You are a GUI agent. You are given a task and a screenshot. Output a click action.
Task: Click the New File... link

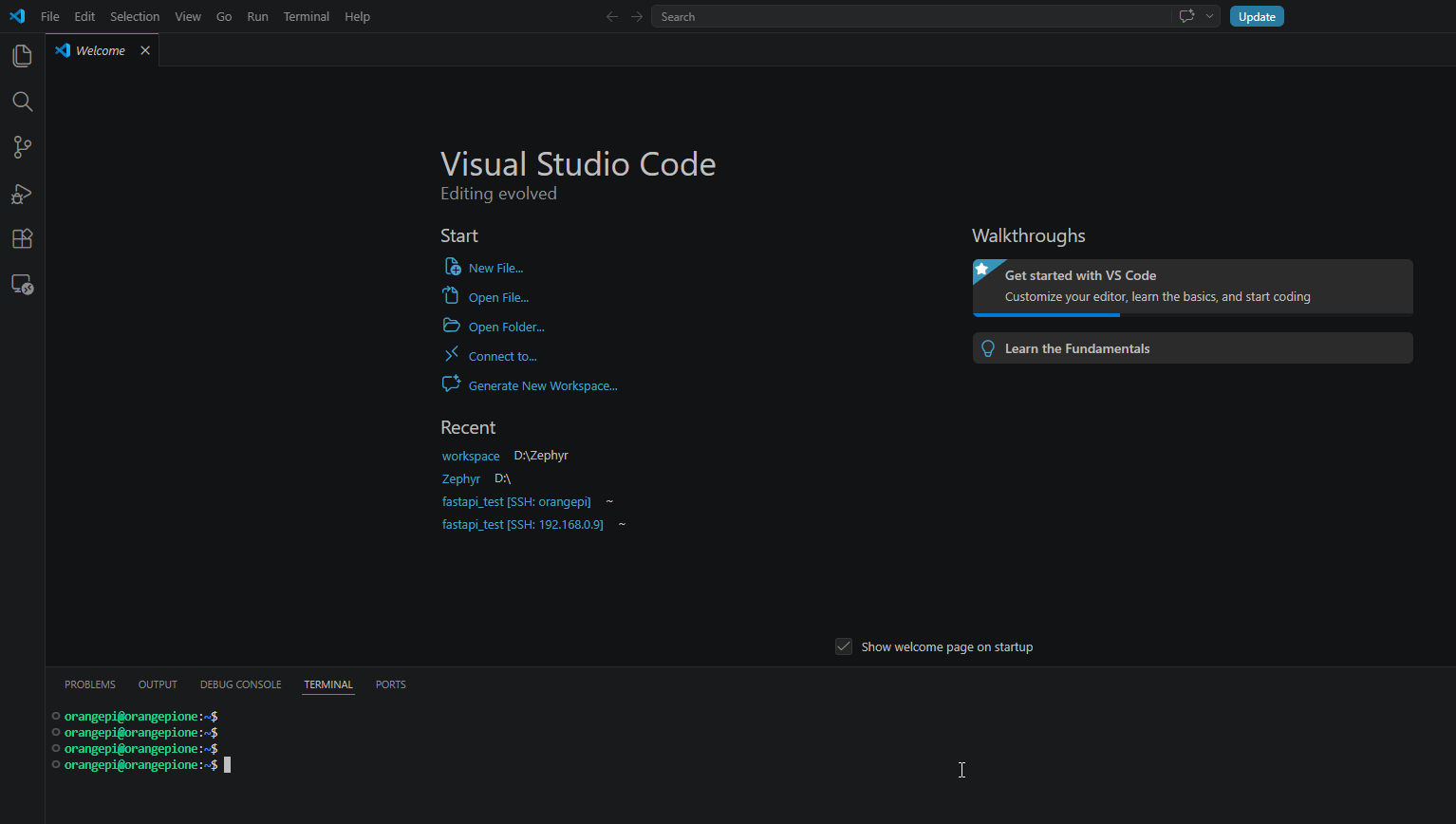495,269
